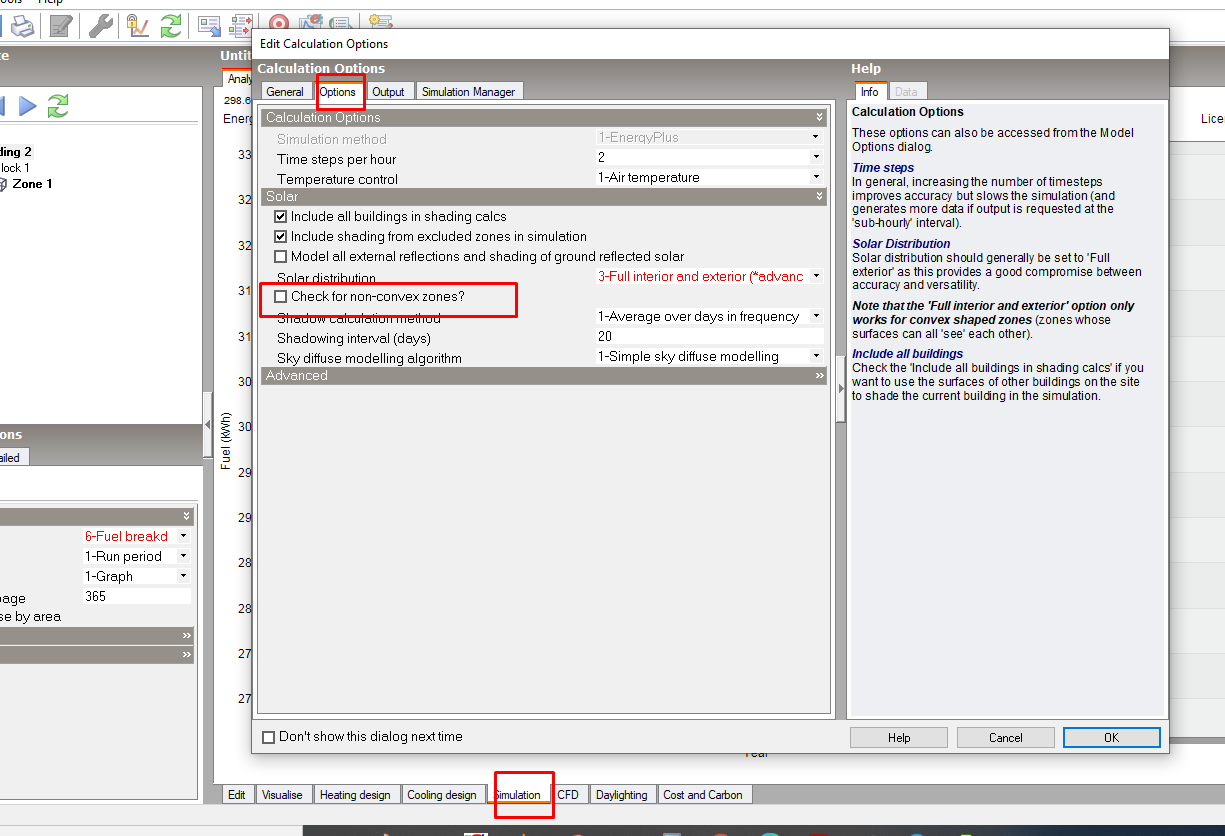1225x836 pixels.
Task: Click the padlock chart toolbar icon
Action: coord(138,26)
